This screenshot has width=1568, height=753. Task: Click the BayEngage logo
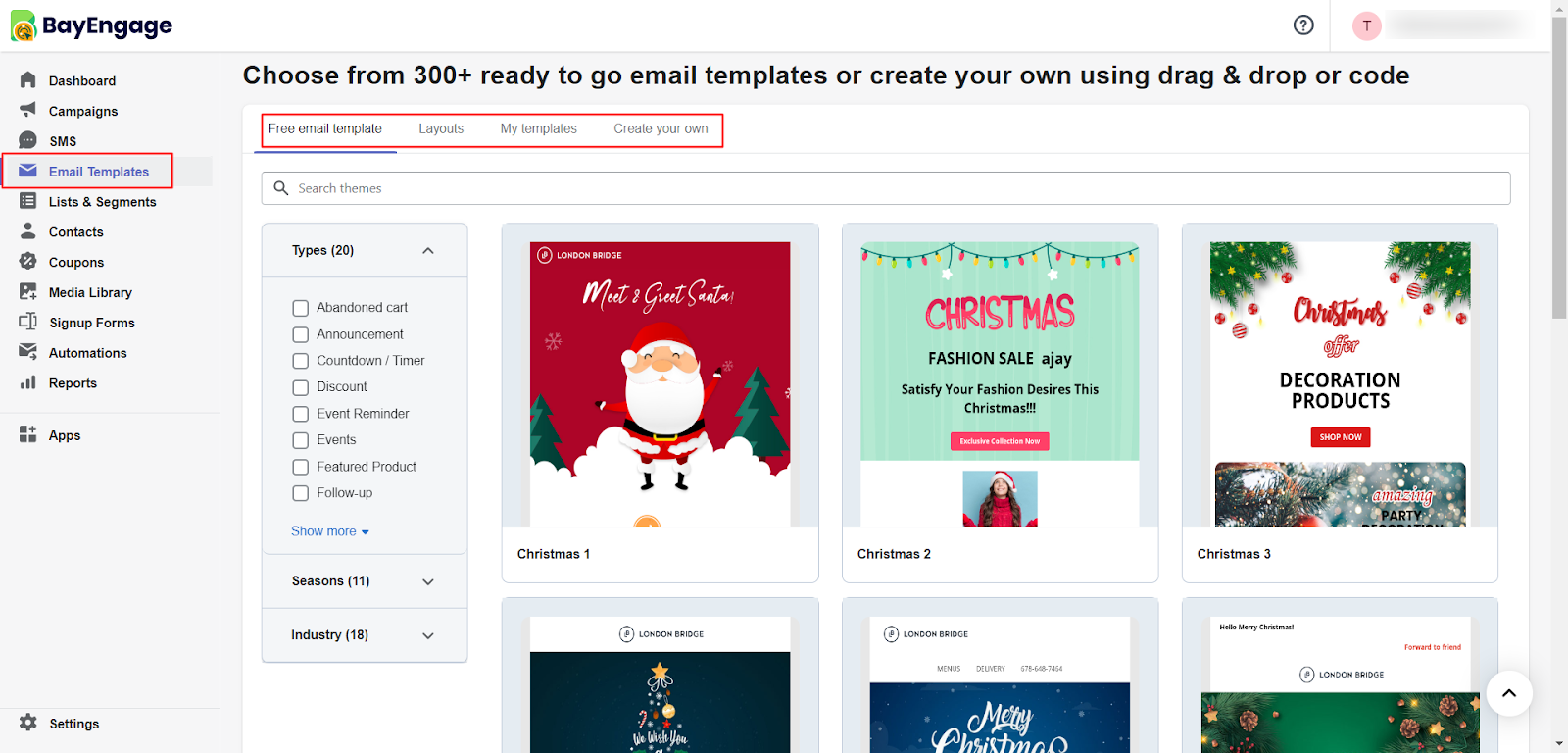[91, 25]
